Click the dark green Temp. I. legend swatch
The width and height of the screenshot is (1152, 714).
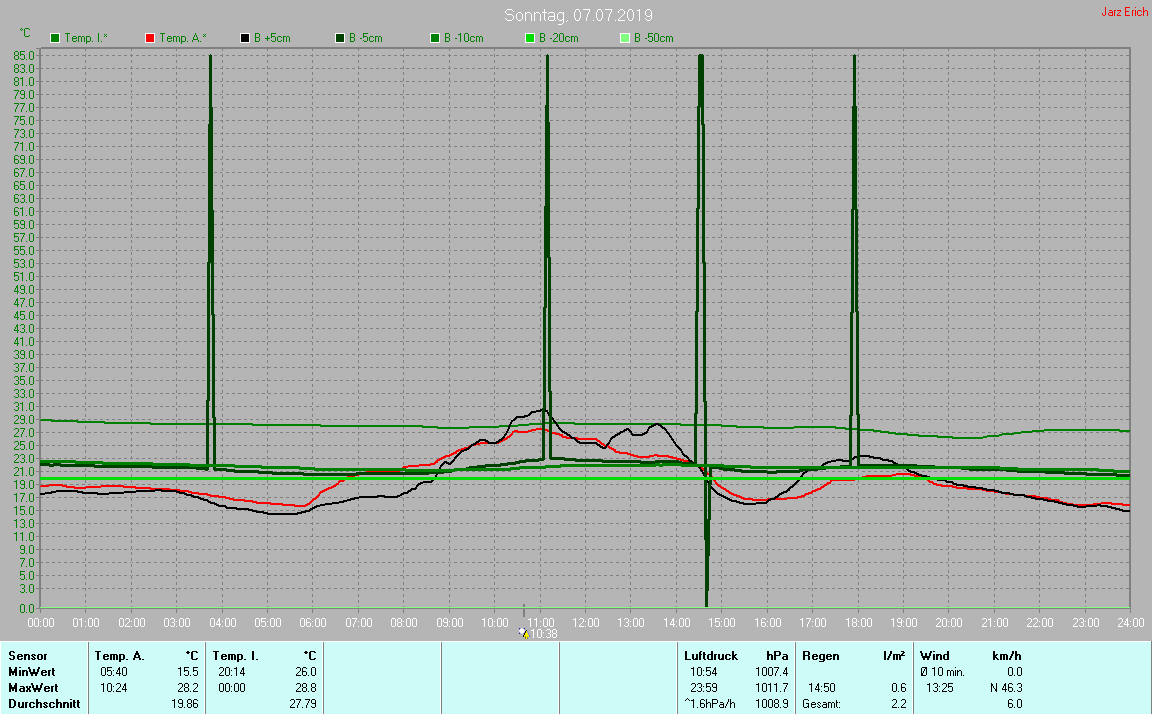[54, 38]
